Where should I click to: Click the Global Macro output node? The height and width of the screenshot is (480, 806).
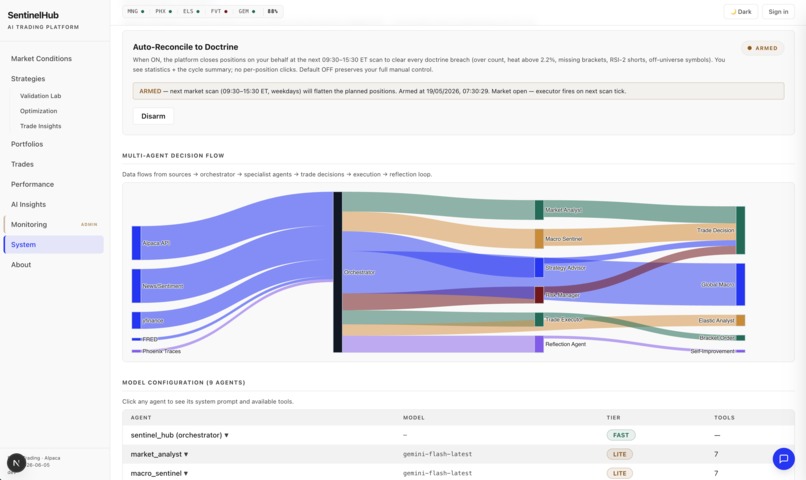coord(741,284)
